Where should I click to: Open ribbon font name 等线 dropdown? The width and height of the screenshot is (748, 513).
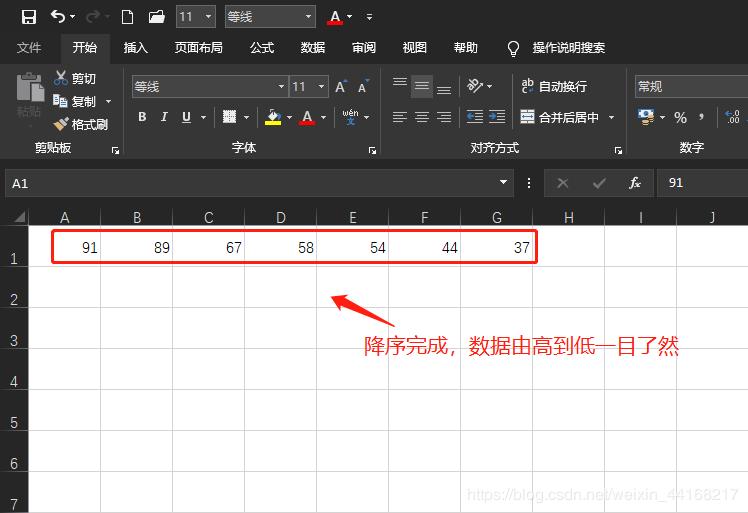point(281,86)
